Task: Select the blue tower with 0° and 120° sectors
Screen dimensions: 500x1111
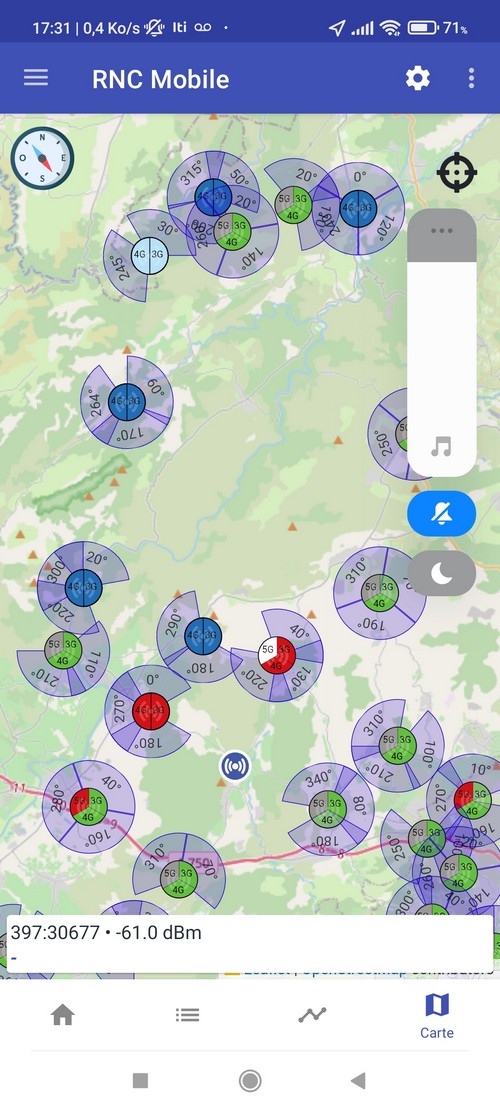Action: point(358,208)
